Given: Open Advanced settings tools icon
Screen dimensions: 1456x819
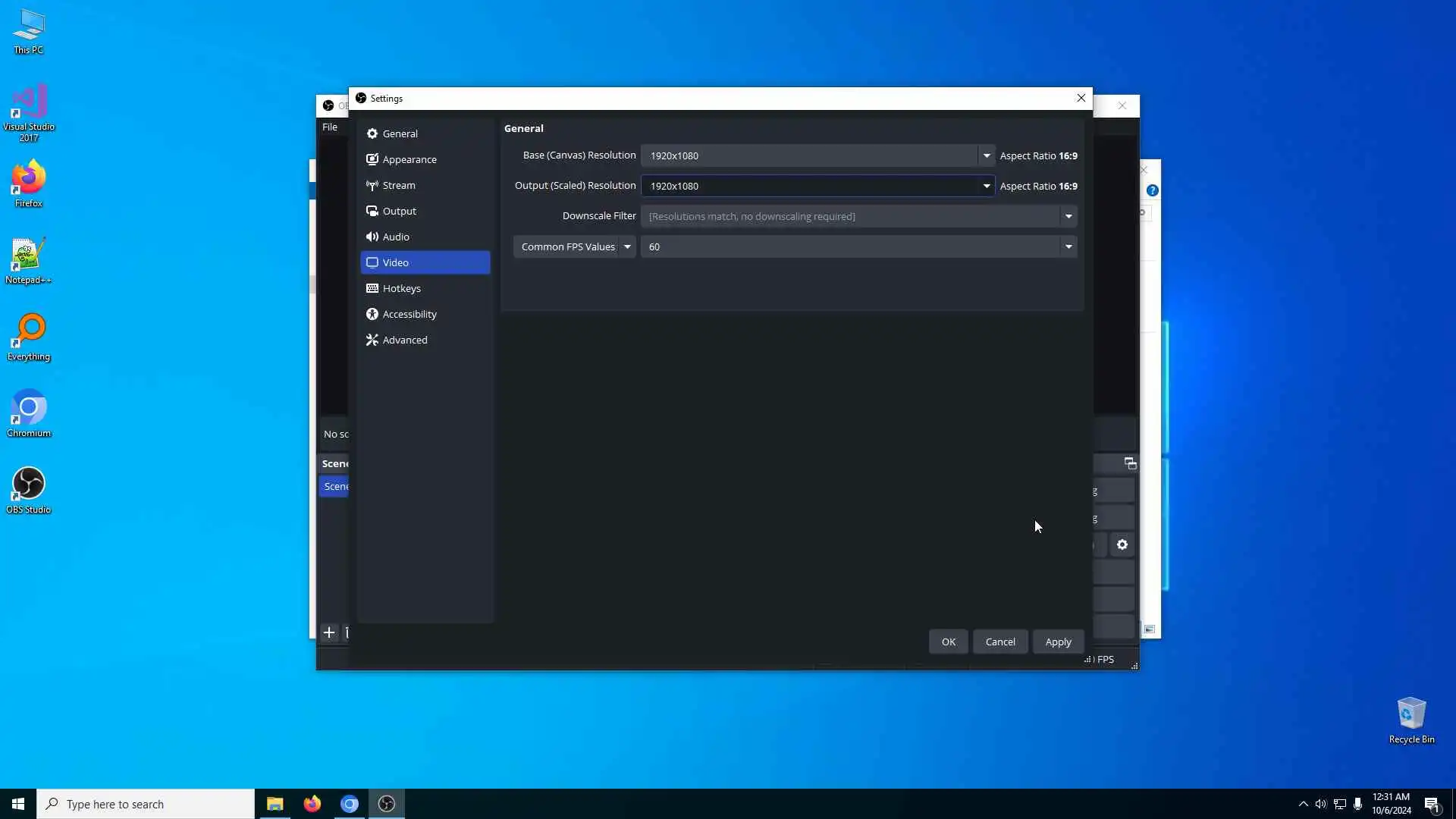Looking at the screenshot, I should point(404,340).
